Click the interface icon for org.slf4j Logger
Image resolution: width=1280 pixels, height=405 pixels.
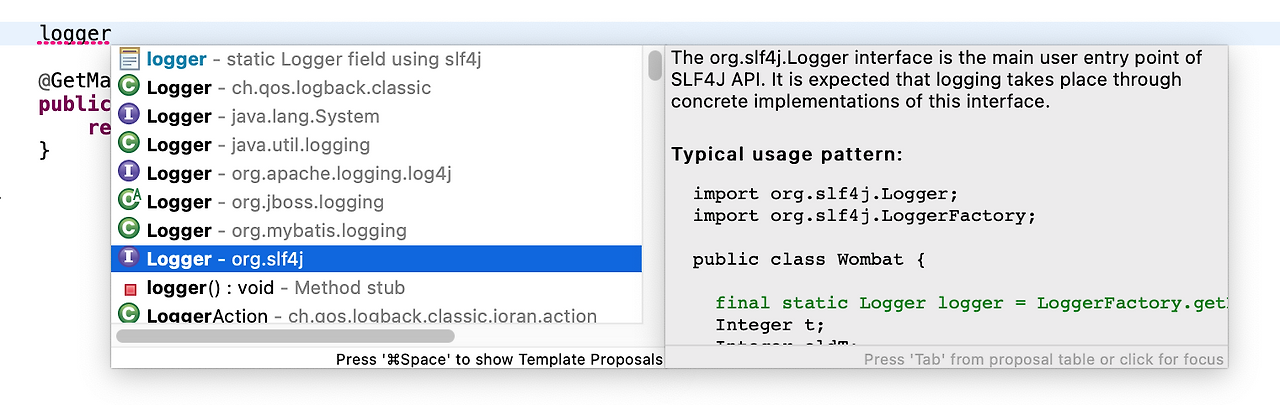pyautogui.click(x=128, y=259)
